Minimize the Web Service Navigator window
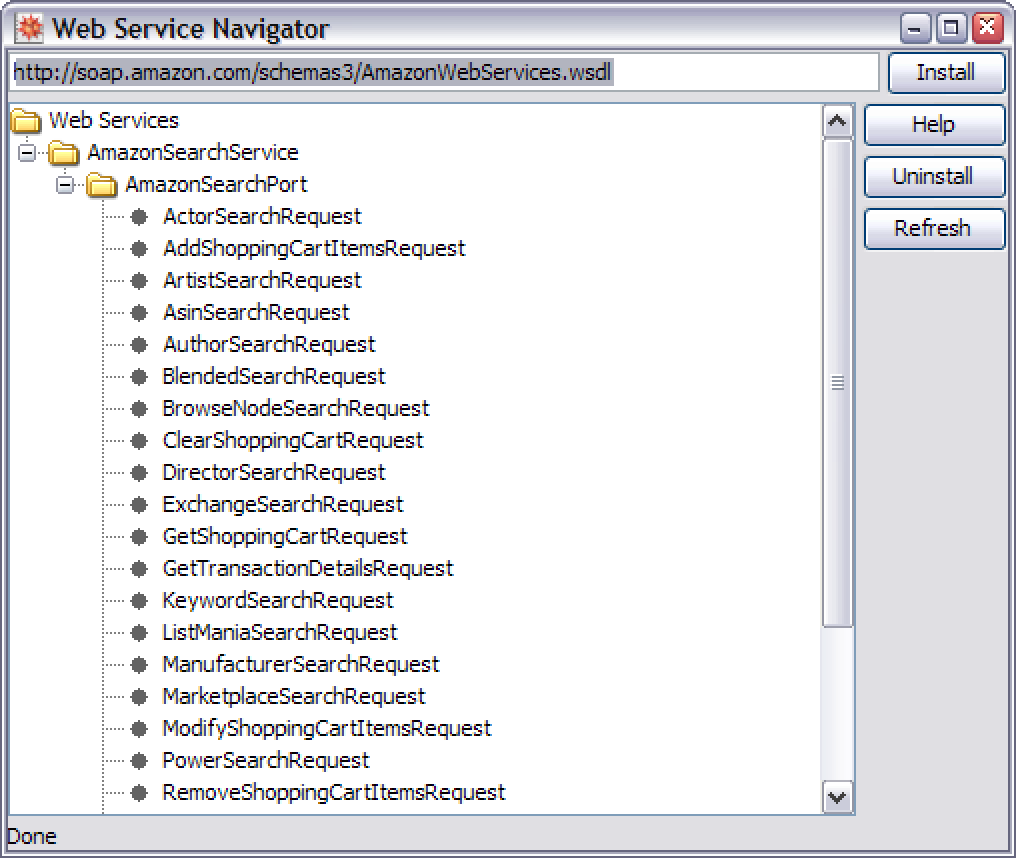1018x860 pixels. click(x=916, y=29)
